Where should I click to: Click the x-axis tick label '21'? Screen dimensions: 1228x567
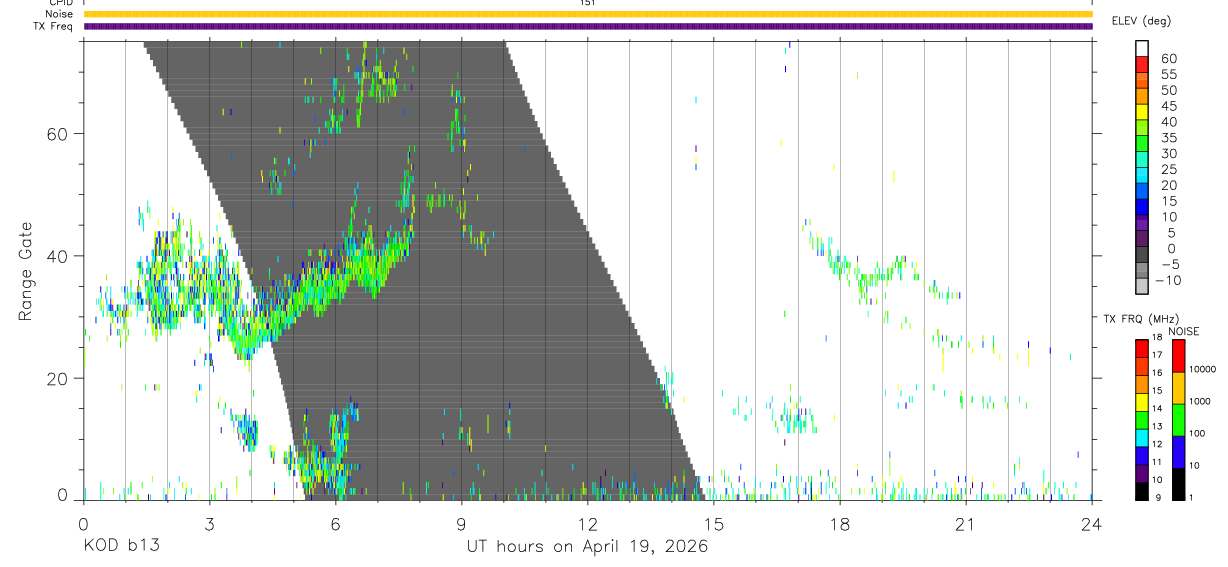965,523
